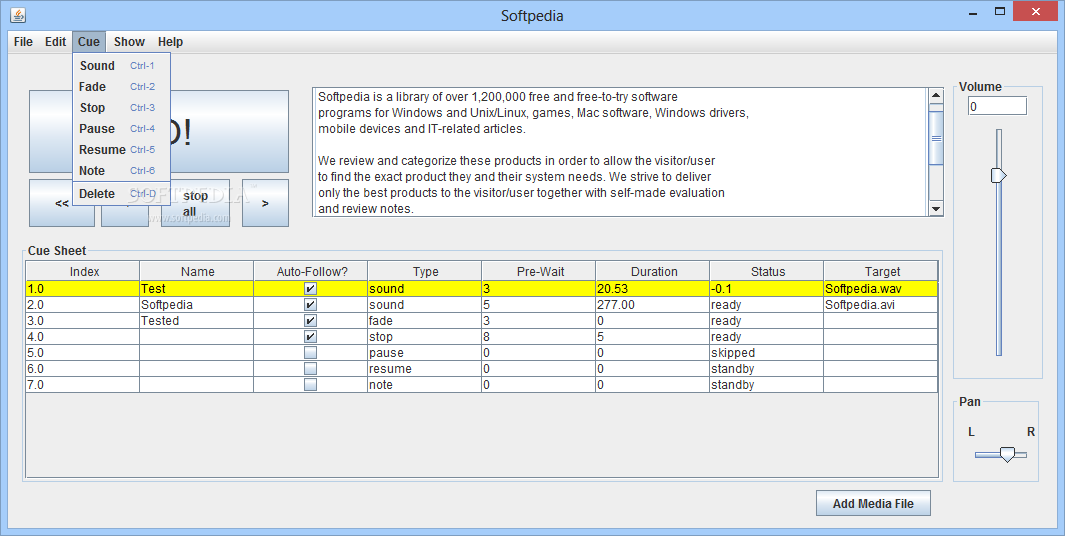The height and width of the screenshot is (536, 1065).
Task: Click the notes scrollbar down arrow
Action: pyautogui.click(x=936, y=209)
